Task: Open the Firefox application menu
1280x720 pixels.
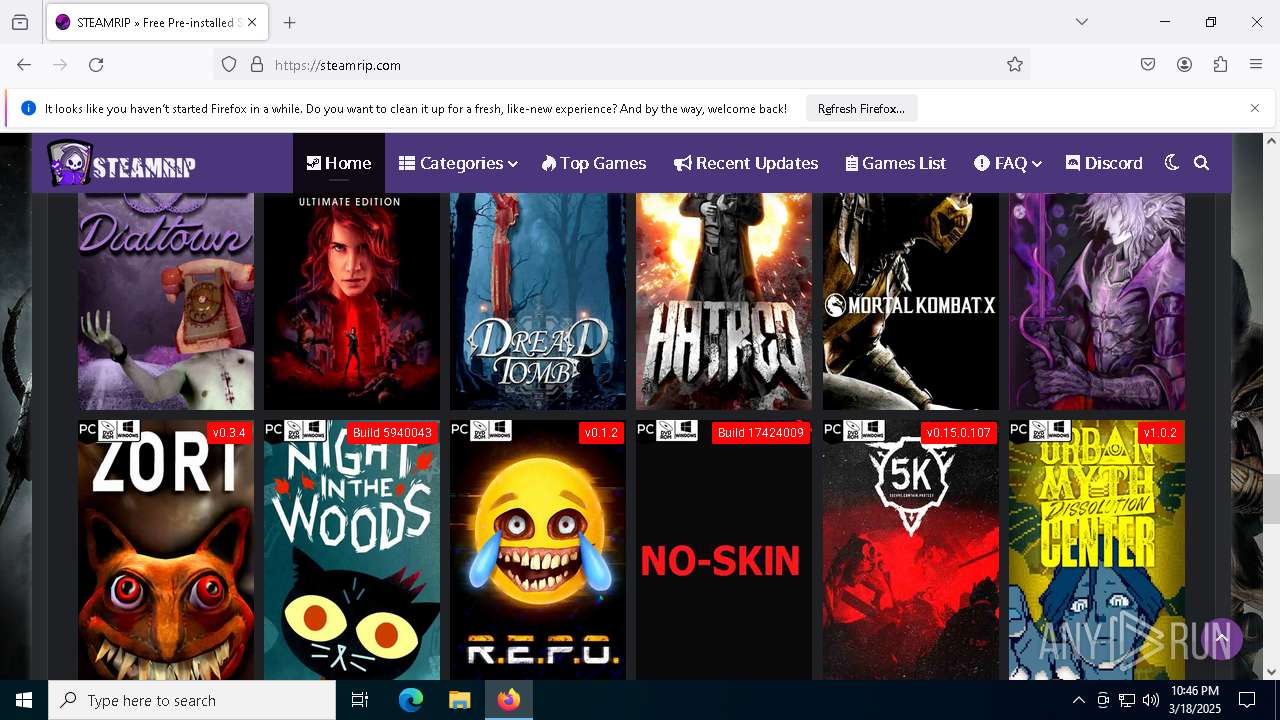Action: coord(1256,64)
